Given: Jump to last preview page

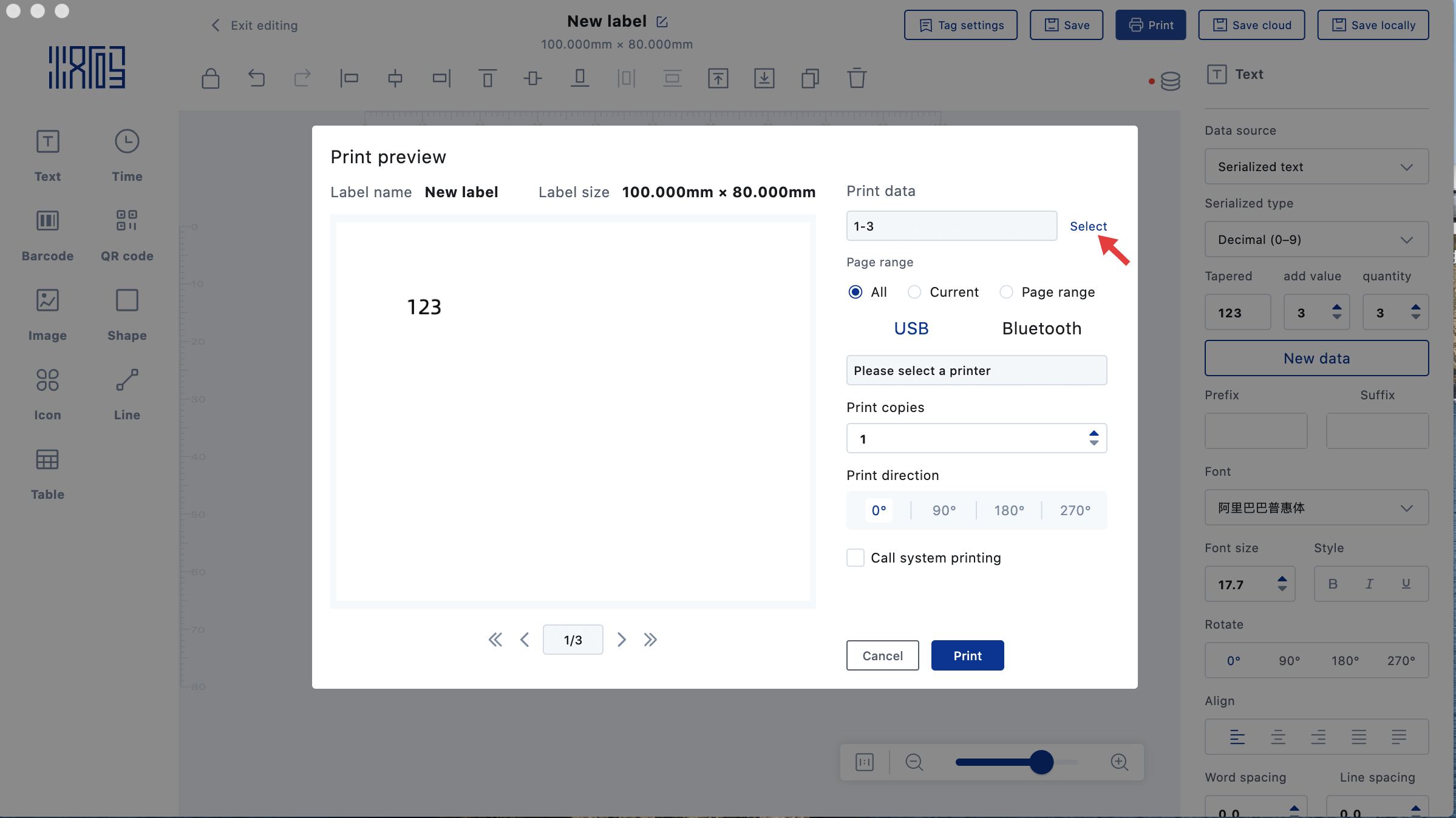Looking at the screenshot, I should 650,640.
